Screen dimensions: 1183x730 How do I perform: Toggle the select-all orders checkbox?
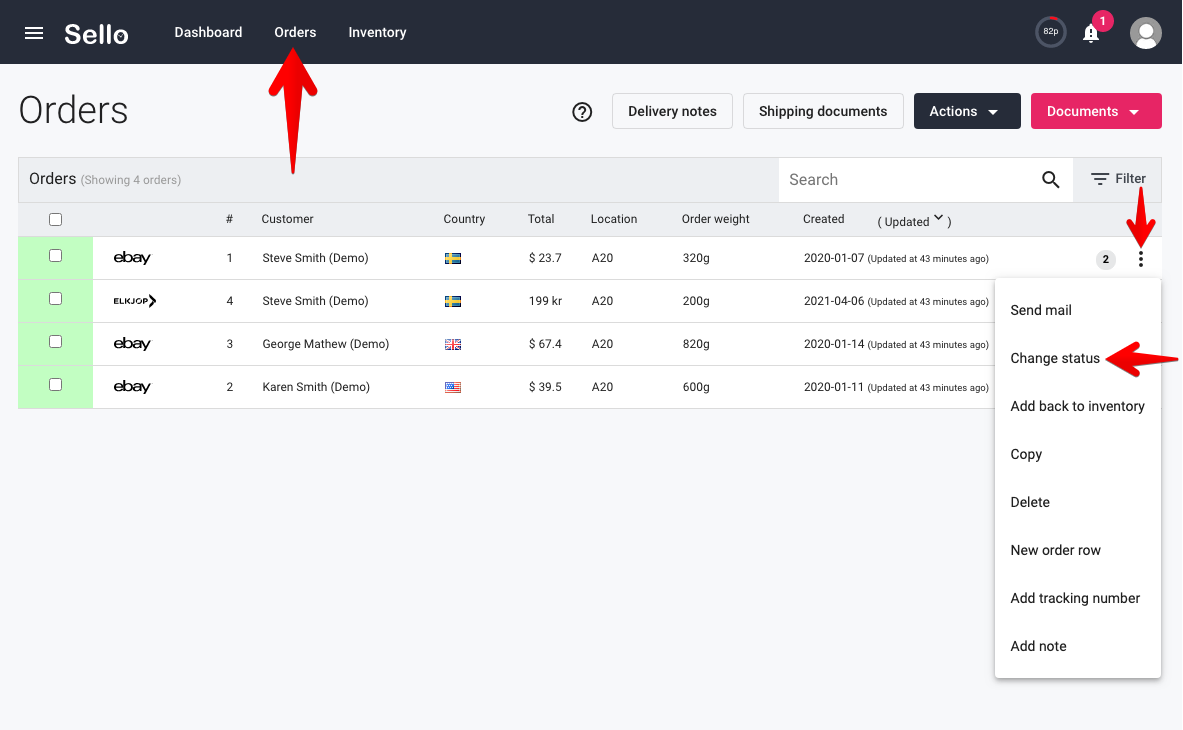coord(55,219)
